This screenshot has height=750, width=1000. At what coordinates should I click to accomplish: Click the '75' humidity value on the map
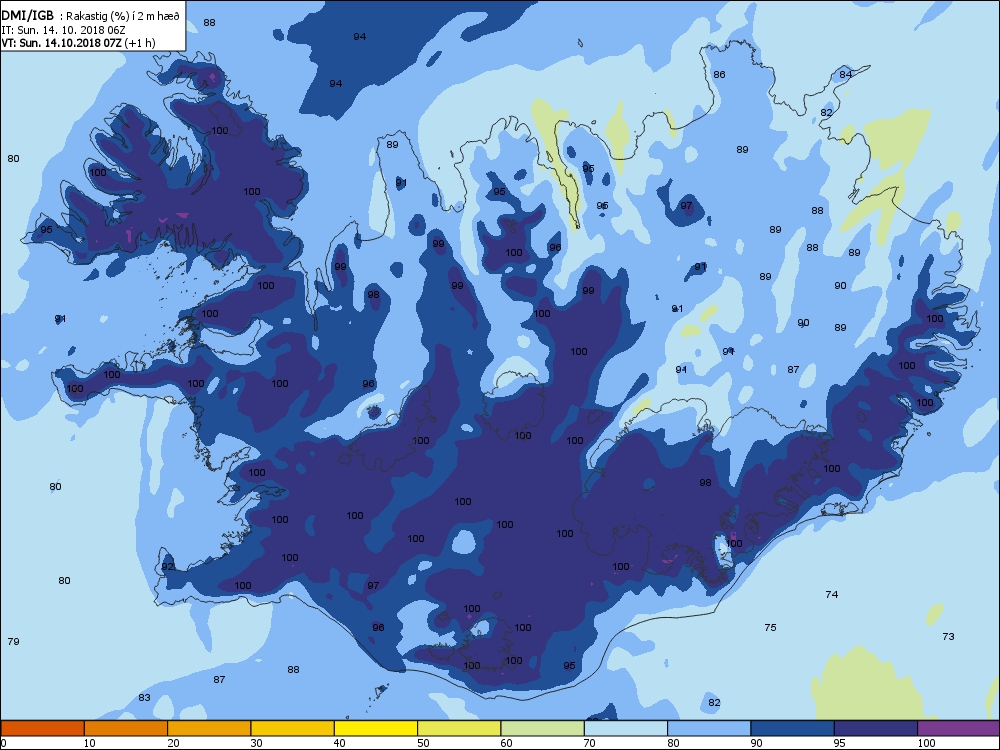click(770, 628)
